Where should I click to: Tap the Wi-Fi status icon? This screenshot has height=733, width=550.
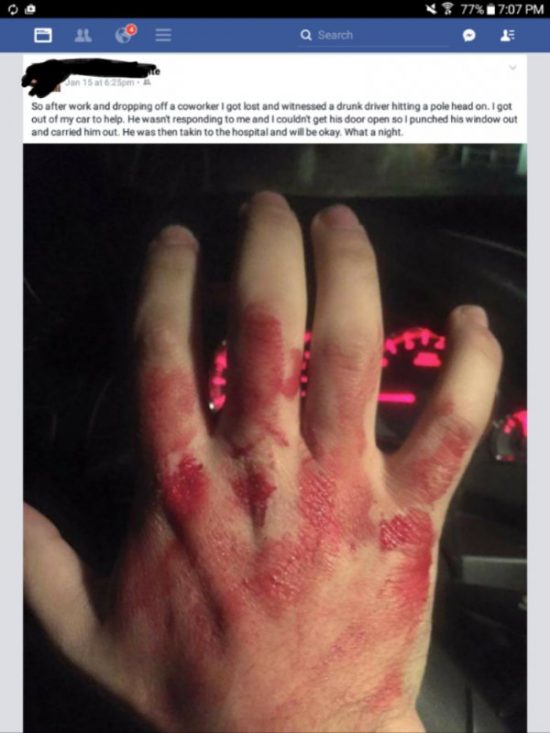coord(448,9)
